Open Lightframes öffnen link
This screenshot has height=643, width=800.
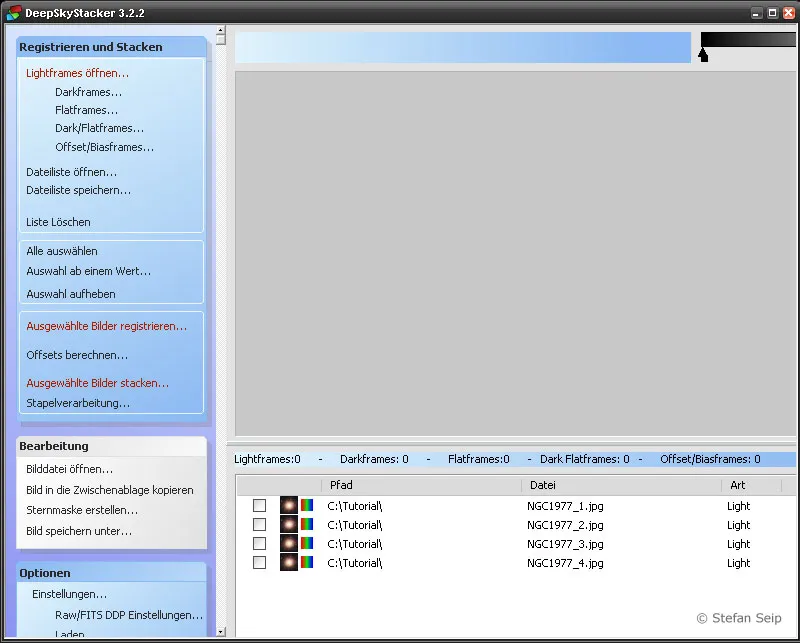77,73
